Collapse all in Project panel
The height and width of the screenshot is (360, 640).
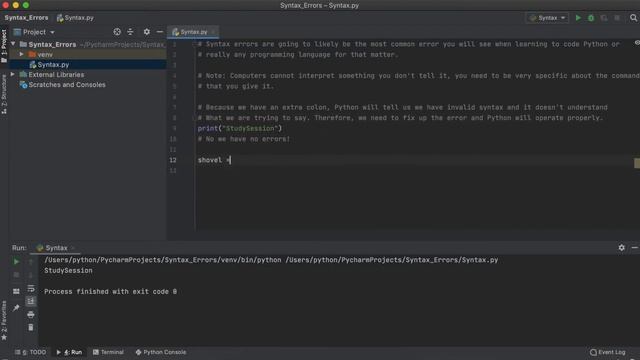[130, 32]
